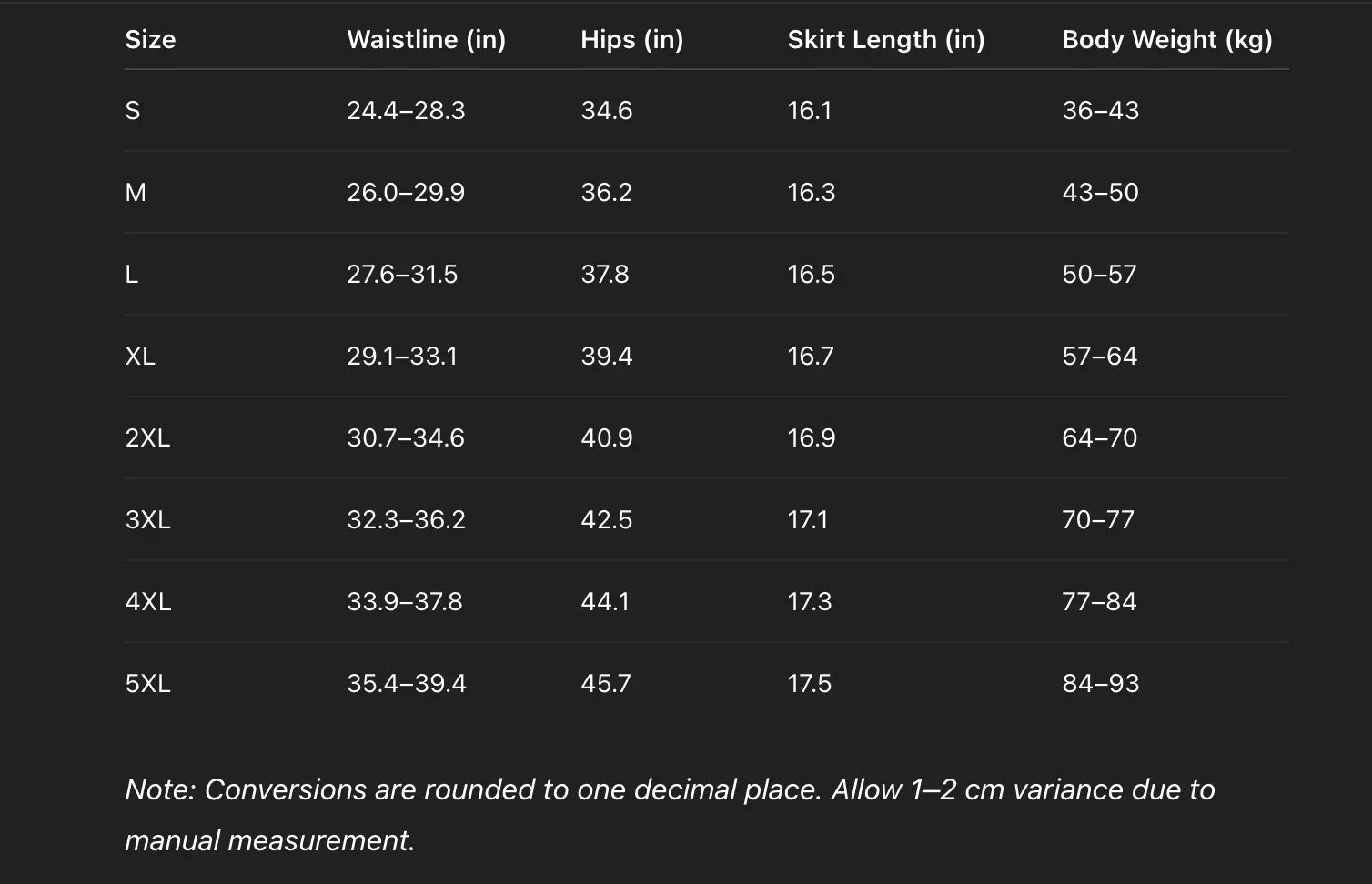Click waistline value 24.4–28.3
Screen dimensions: 1372x884
tap(406, 111)
